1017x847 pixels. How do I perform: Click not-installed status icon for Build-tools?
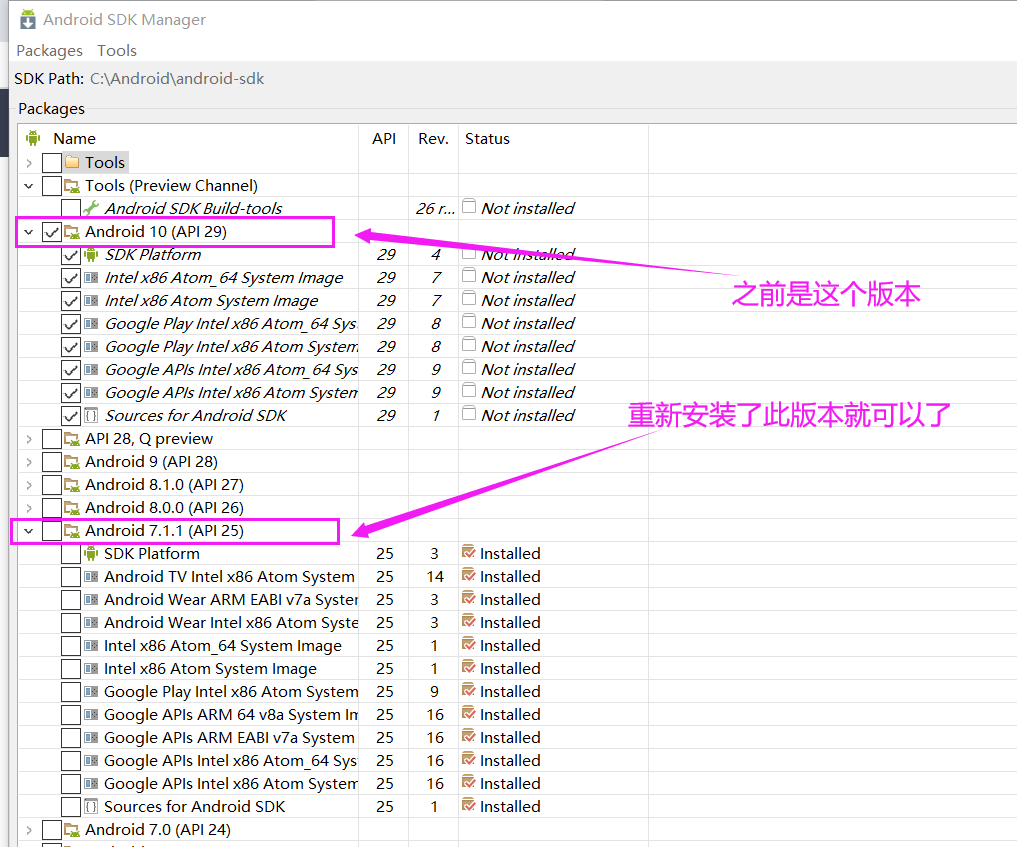coord(469,207)
